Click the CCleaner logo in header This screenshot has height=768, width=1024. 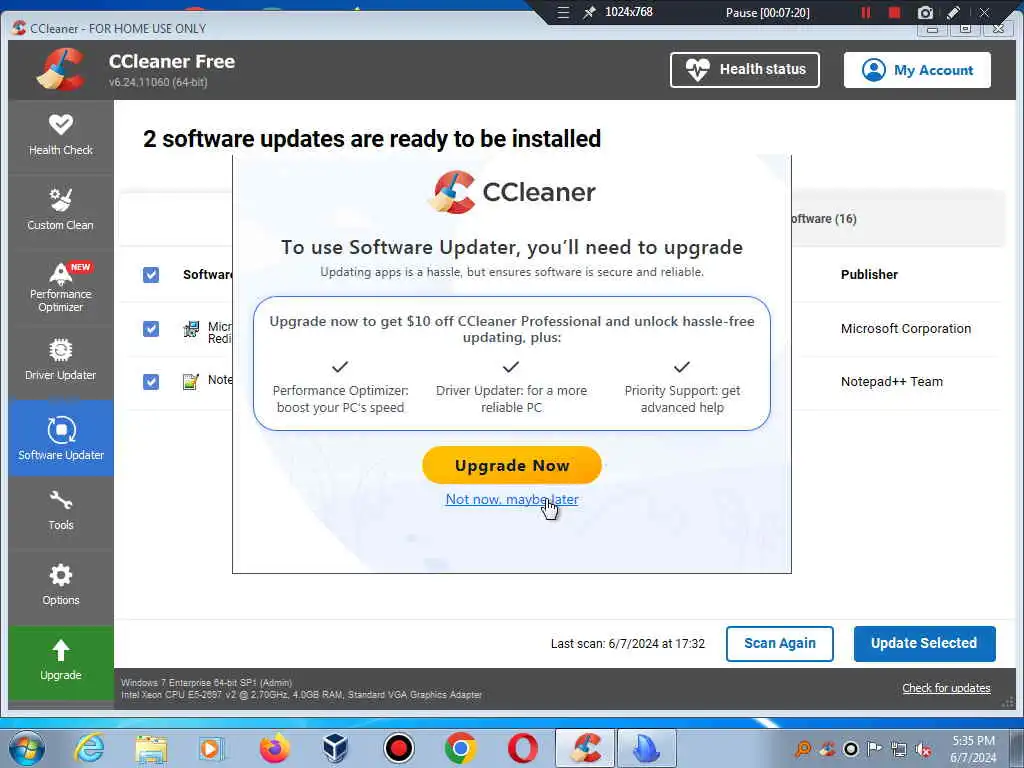[61, 69]
